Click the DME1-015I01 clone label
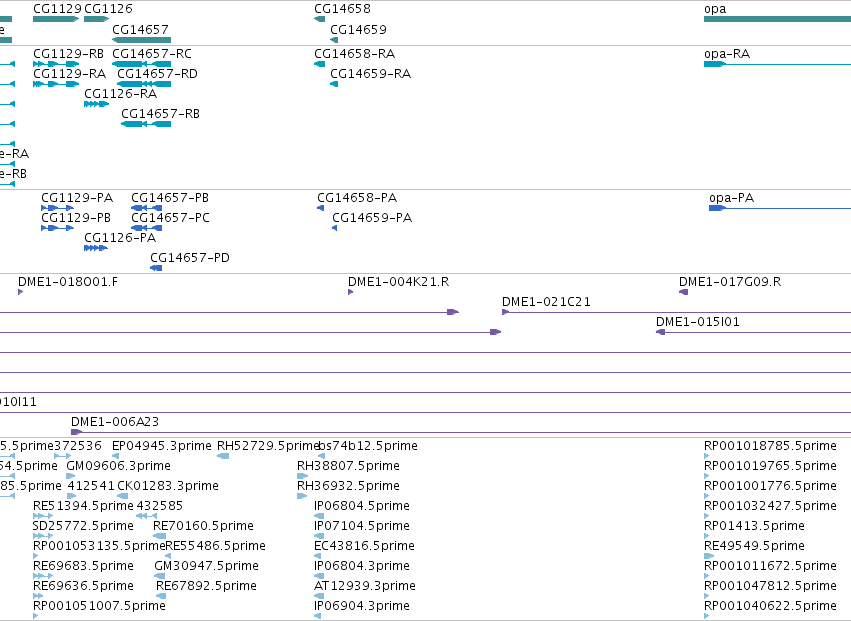851x621 pixels. tap(697, 322)
